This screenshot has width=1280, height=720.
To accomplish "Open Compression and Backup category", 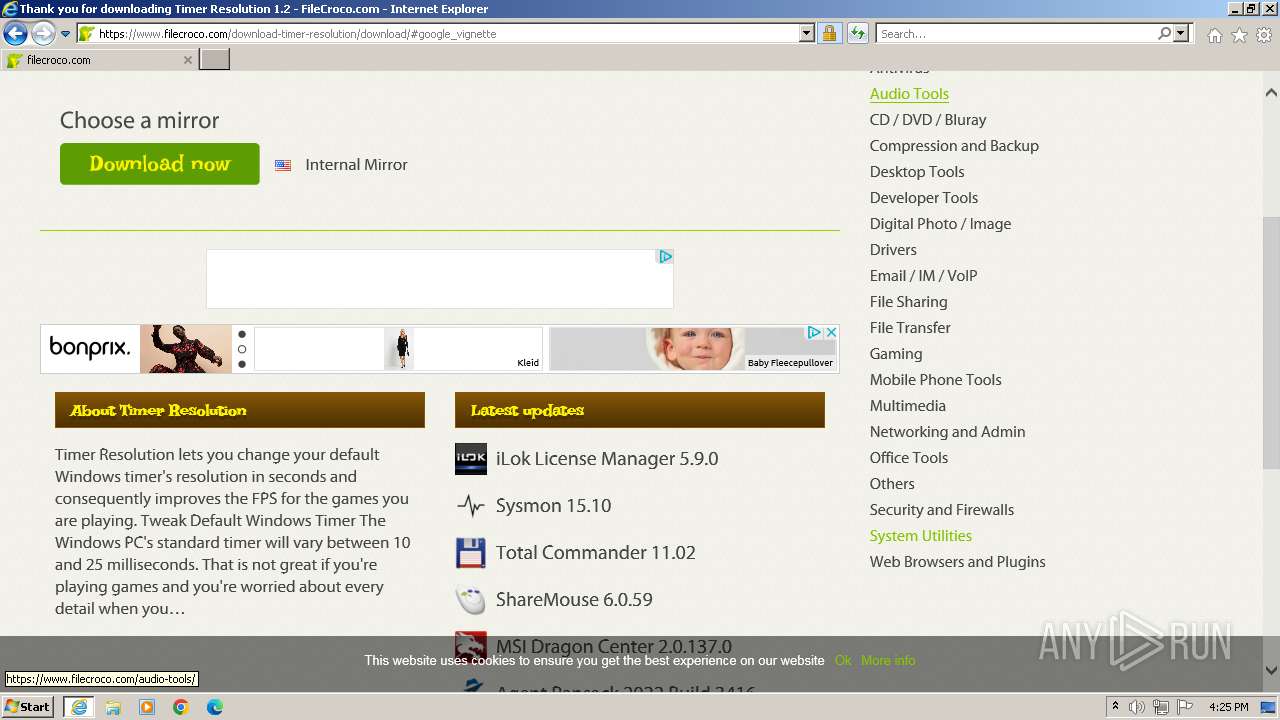I will [954, 146].
